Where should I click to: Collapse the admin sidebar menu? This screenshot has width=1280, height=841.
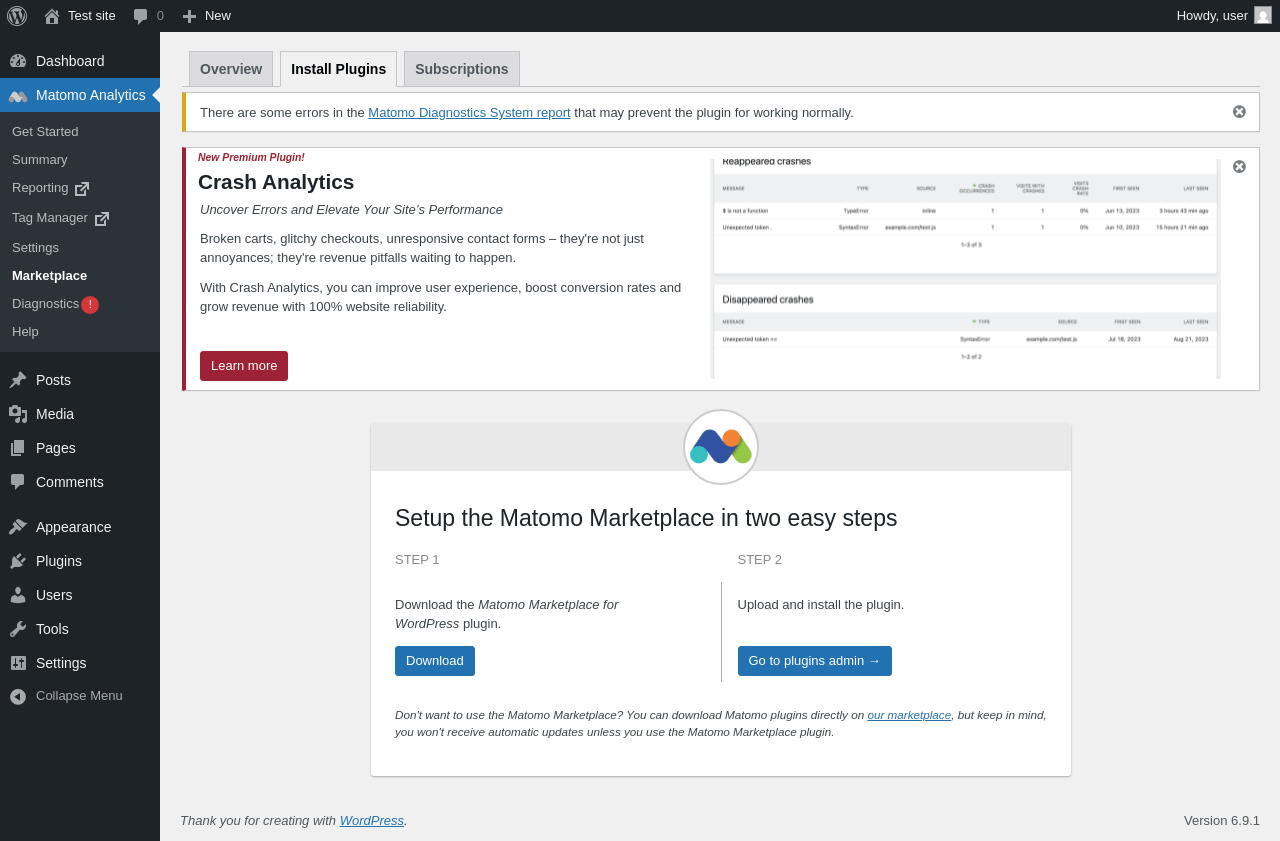(66, 696)
